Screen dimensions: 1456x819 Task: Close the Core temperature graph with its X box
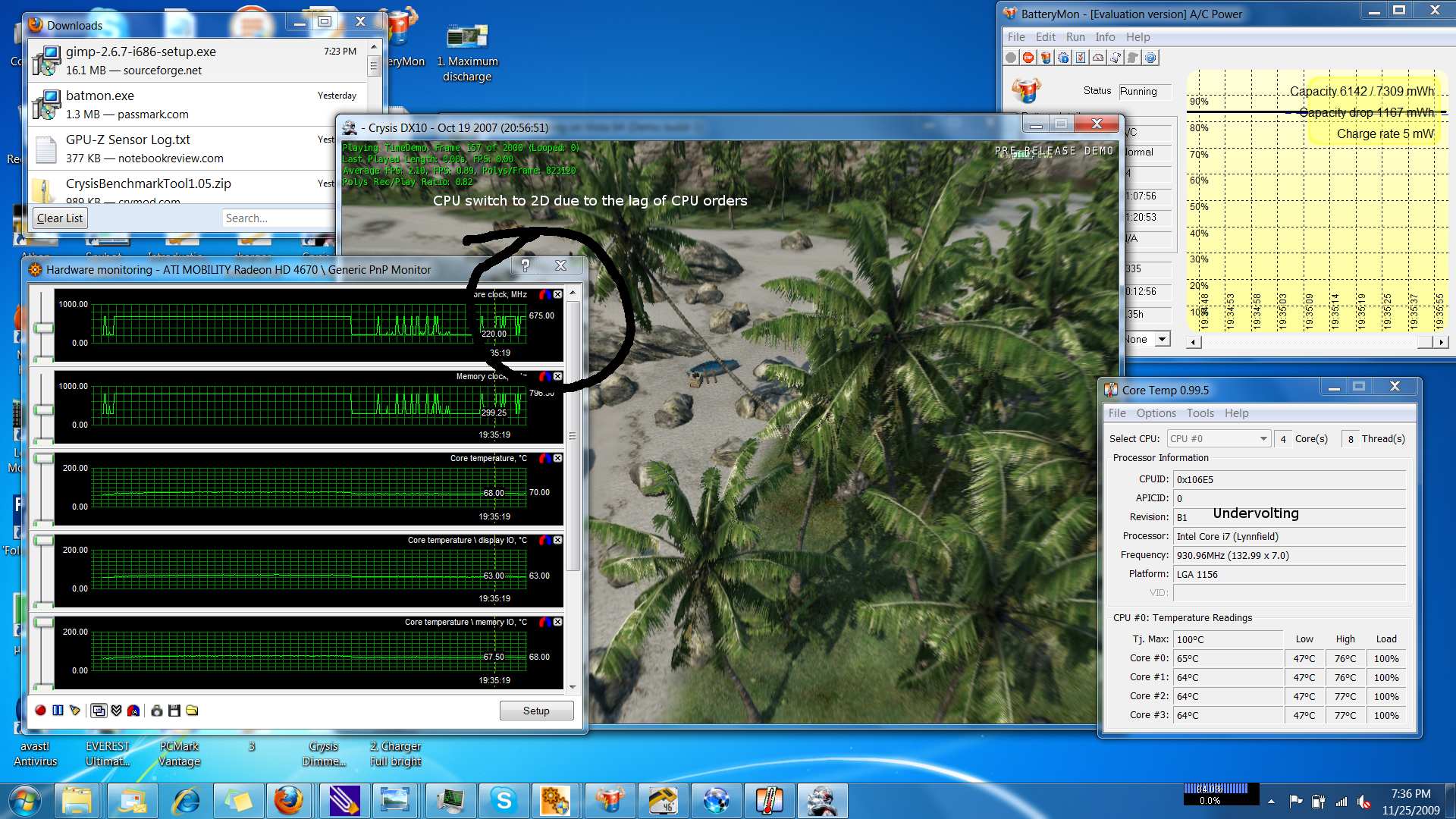[558, 458]
